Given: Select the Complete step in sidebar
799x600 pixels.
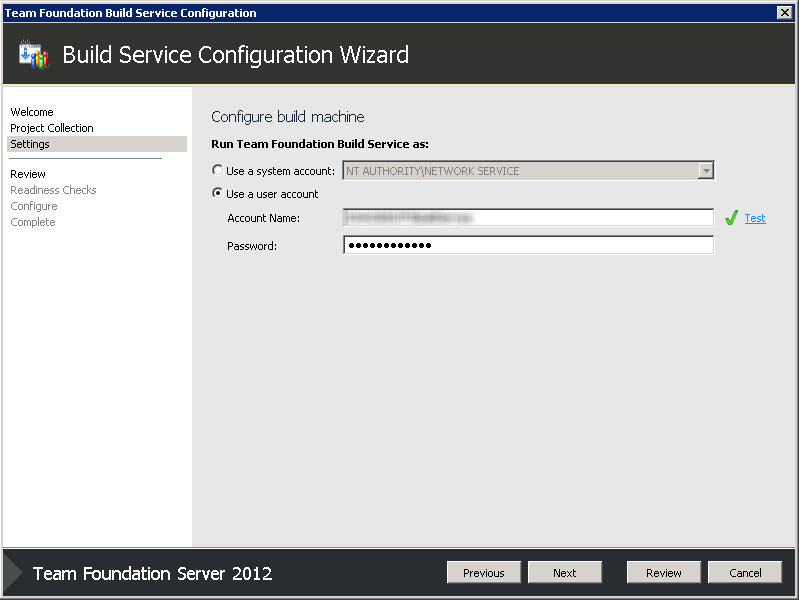Looking at the screenshot, I should [x=33, y=222].
